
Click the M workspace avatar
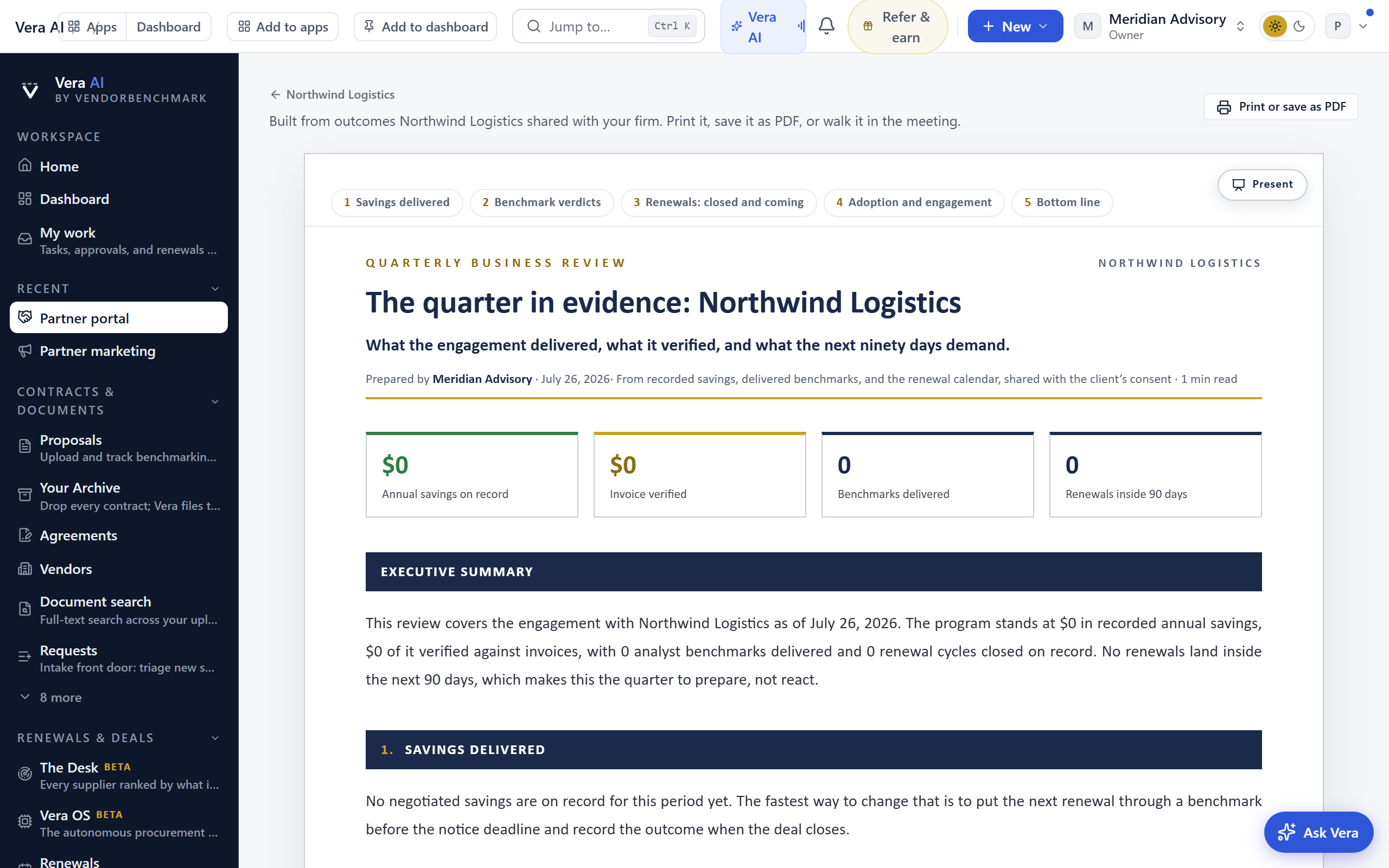click(x=1087, y=27)
